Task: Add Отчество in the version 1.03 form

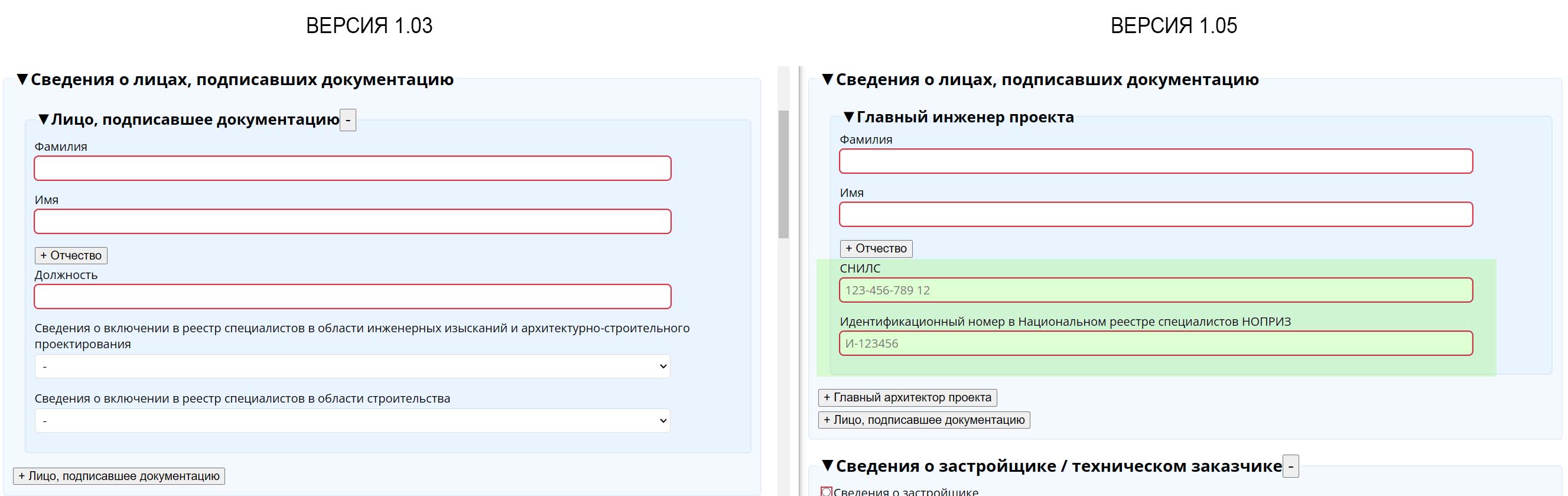Action: point(71,255)
